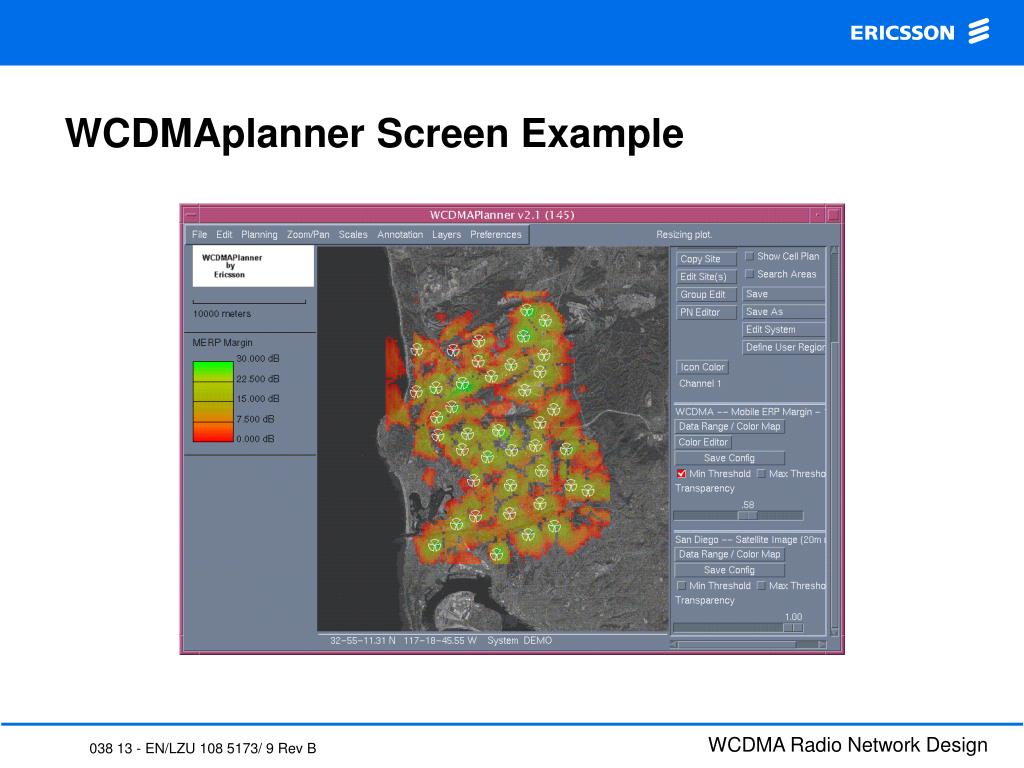Screen dimensions: 1024x768
Task: Click the Channel 1 label
Action: [x=700, y=384]
